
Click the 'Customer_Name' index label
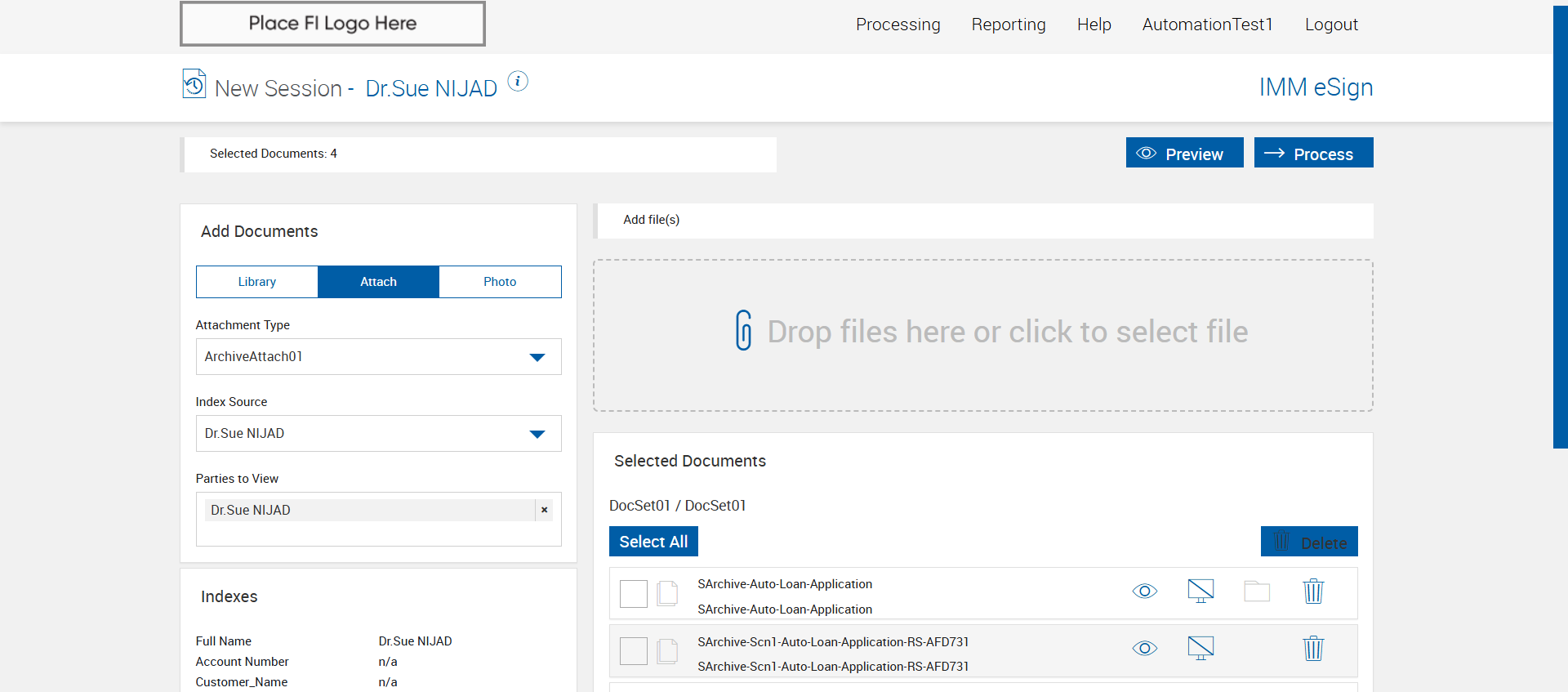(242, 682)
